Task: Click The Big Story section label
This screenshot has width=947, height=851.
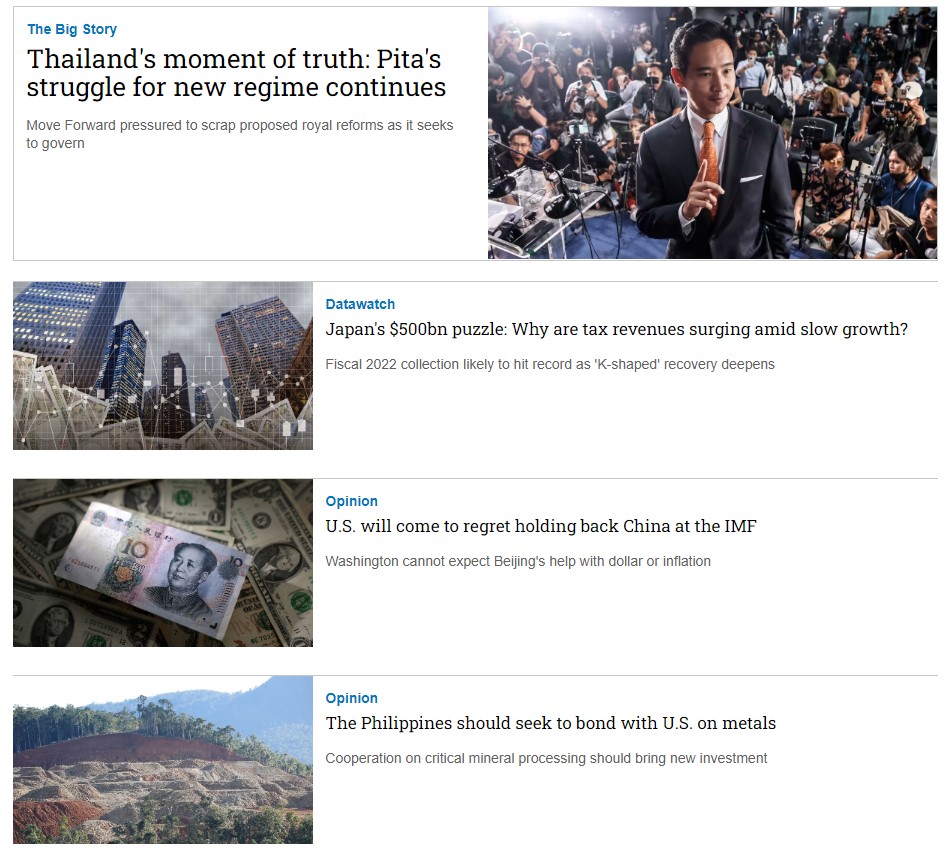Action: tap(72, 29)
